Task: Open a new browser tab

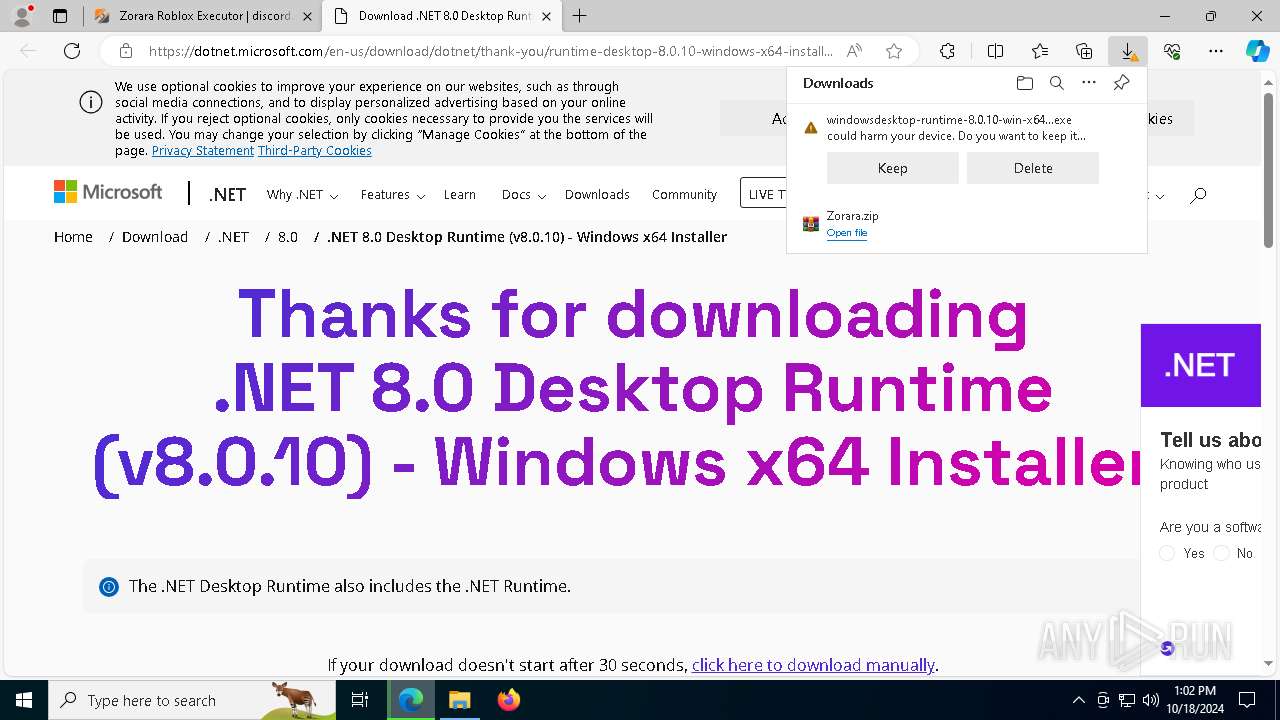Action: (580, 16)
